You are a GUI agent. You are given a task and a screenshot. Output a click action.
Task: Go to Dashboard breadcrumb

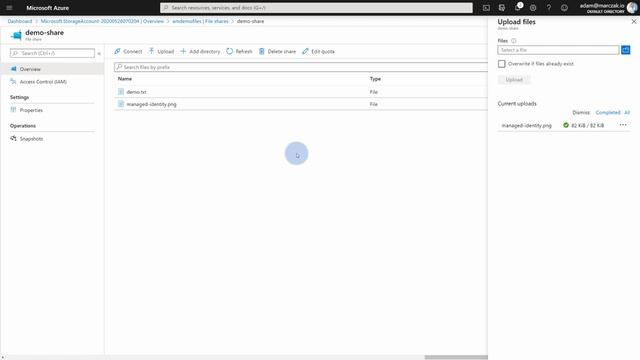click(20, 21)
